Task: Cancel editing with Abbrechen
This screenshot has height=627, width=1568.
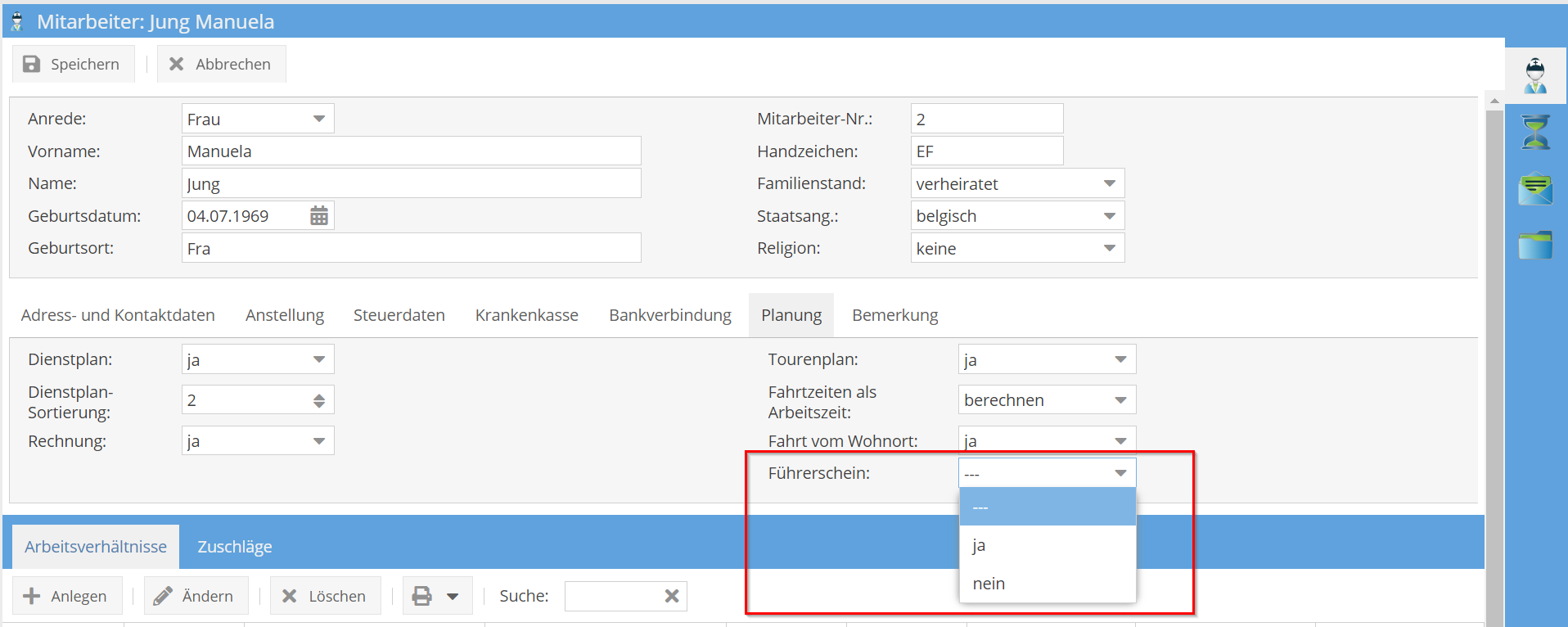Action: point(221,64)
